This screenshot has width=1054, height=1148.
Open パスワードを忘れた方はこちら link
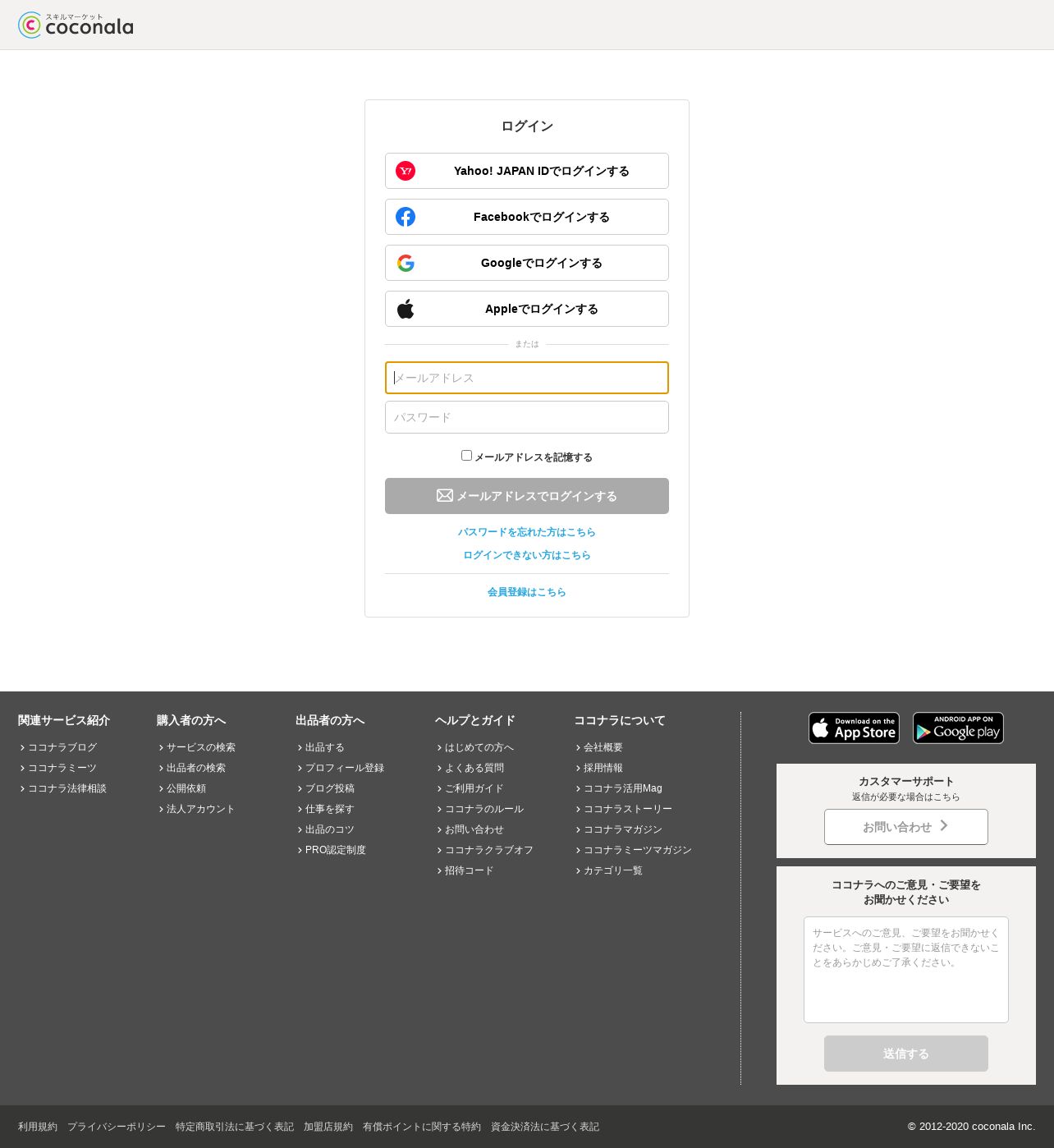coord(527,532)
